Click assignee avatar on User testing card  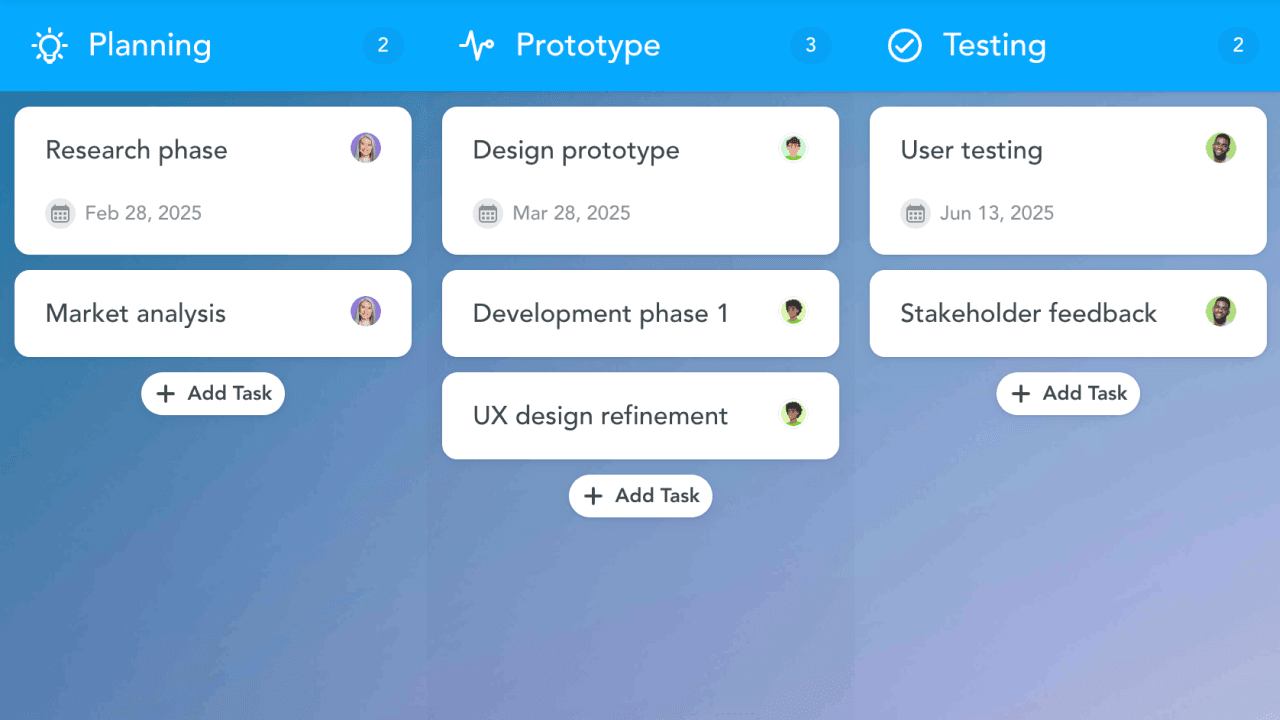point(1221,148)
